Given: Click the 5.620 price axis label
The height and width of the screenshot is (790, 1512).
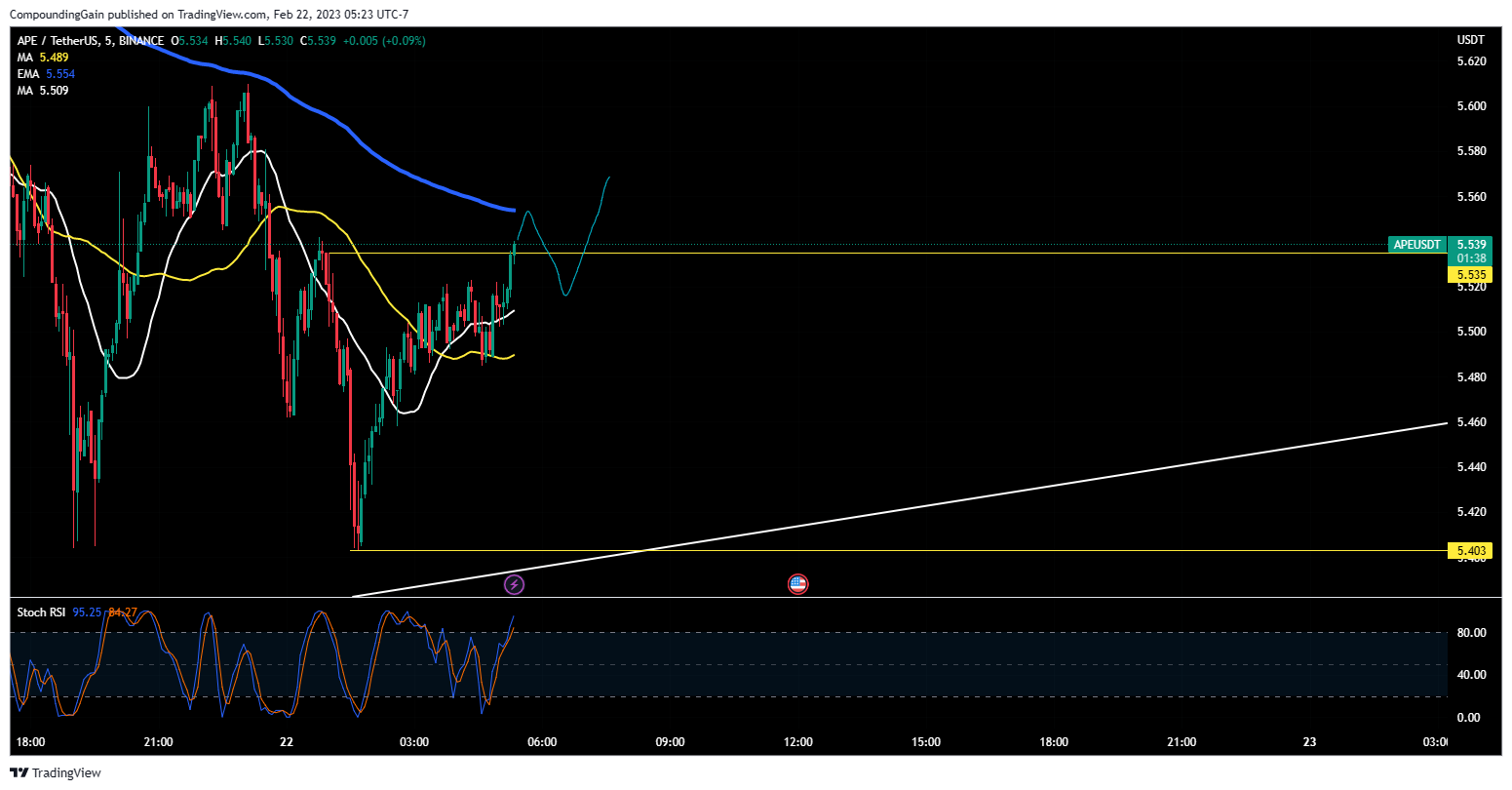Looking at the screenshot, I should [1470, 61].
